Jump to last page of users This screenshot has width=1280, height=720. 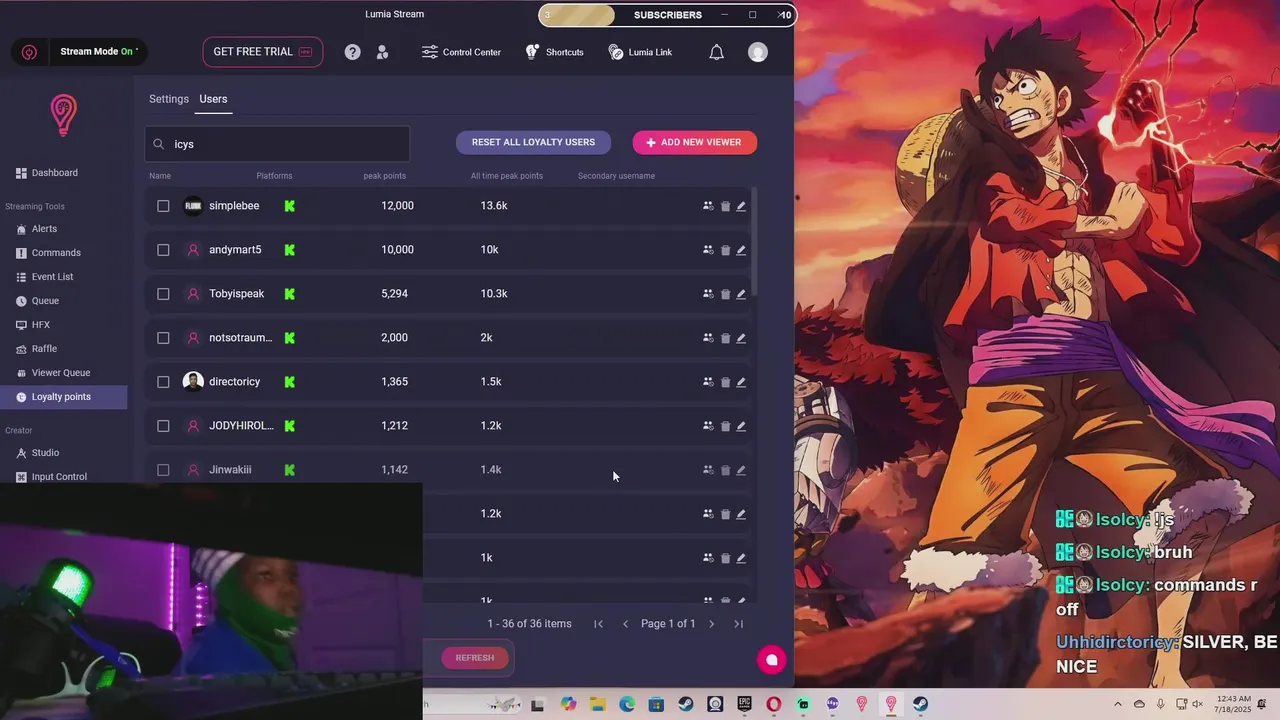[x=738, y=624]
